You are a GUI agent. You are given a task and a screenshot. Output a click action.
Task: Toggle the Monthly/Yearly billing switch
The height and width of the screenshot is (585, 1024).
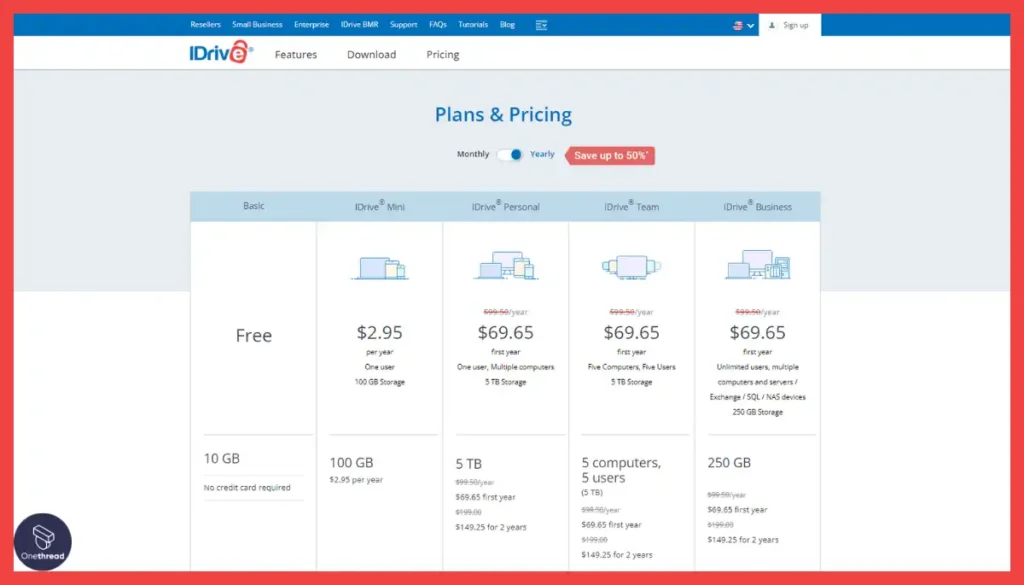coord(509,155)
